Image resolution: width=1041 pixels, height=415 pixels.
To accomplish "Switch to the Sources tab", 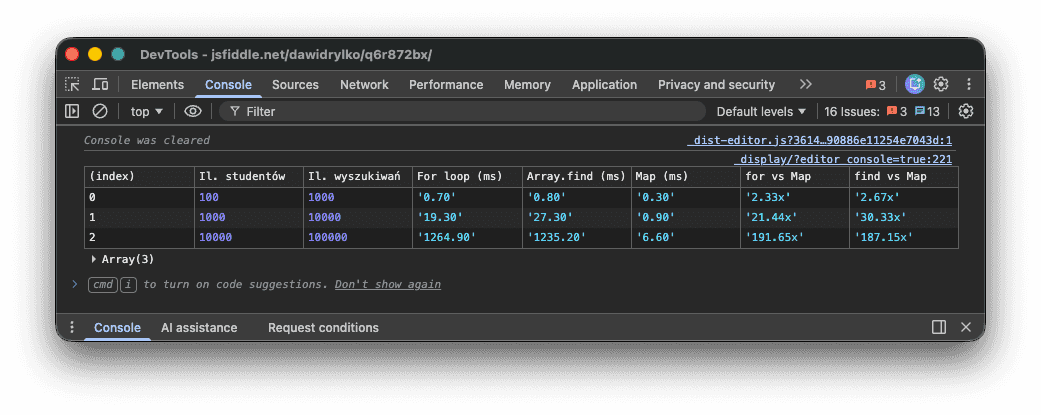I will click(x=295, y=85).
